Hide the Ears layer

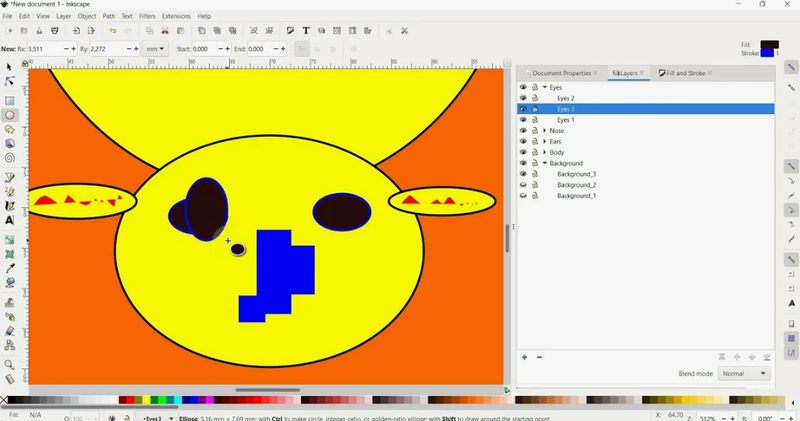click(523, 141)
